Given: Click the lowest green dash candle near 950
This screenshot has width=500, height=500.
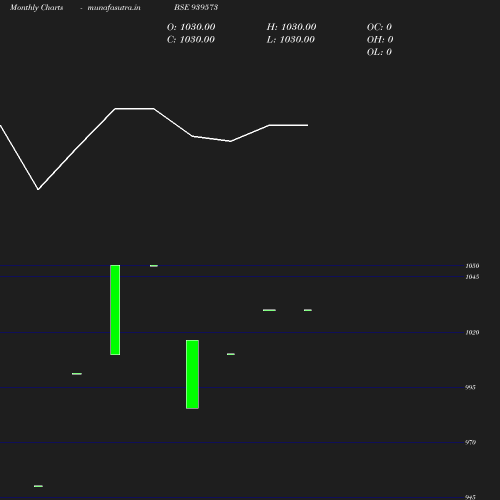Looking at the screenshot, I should tap(38, 486).
